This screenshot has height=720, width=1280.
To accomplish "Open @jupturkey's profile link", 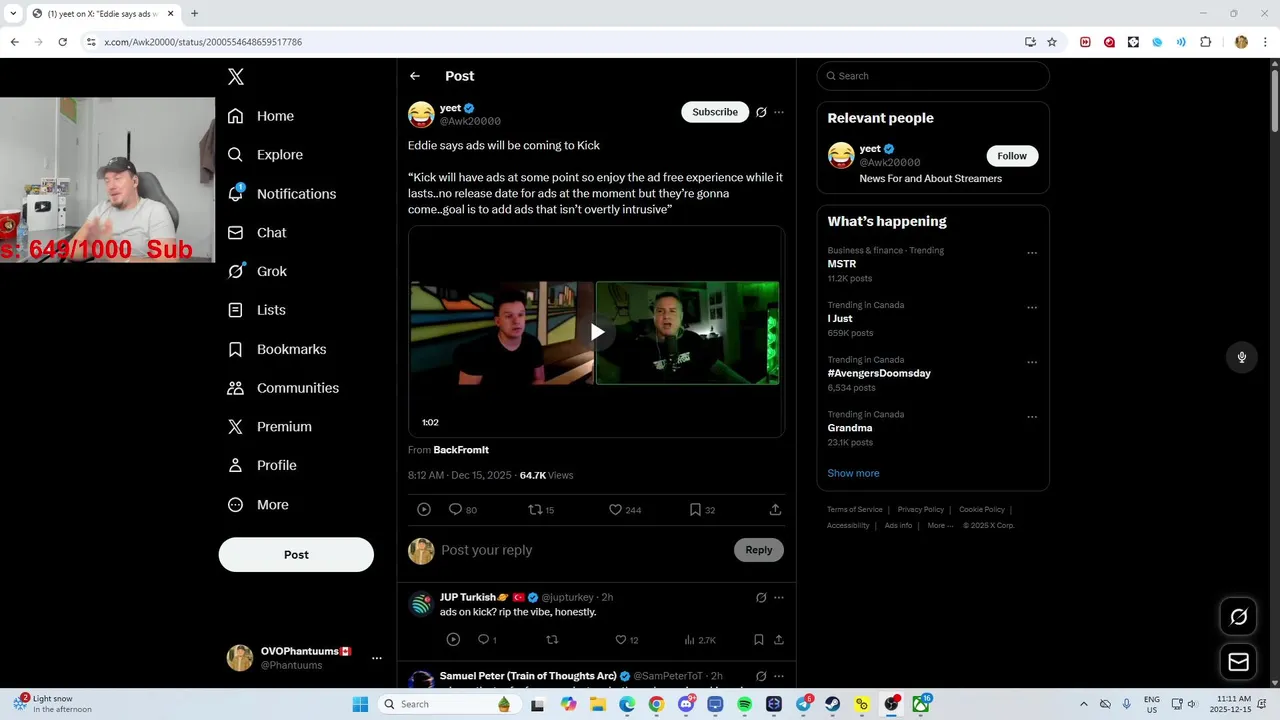I will click(x=567, y=597).
